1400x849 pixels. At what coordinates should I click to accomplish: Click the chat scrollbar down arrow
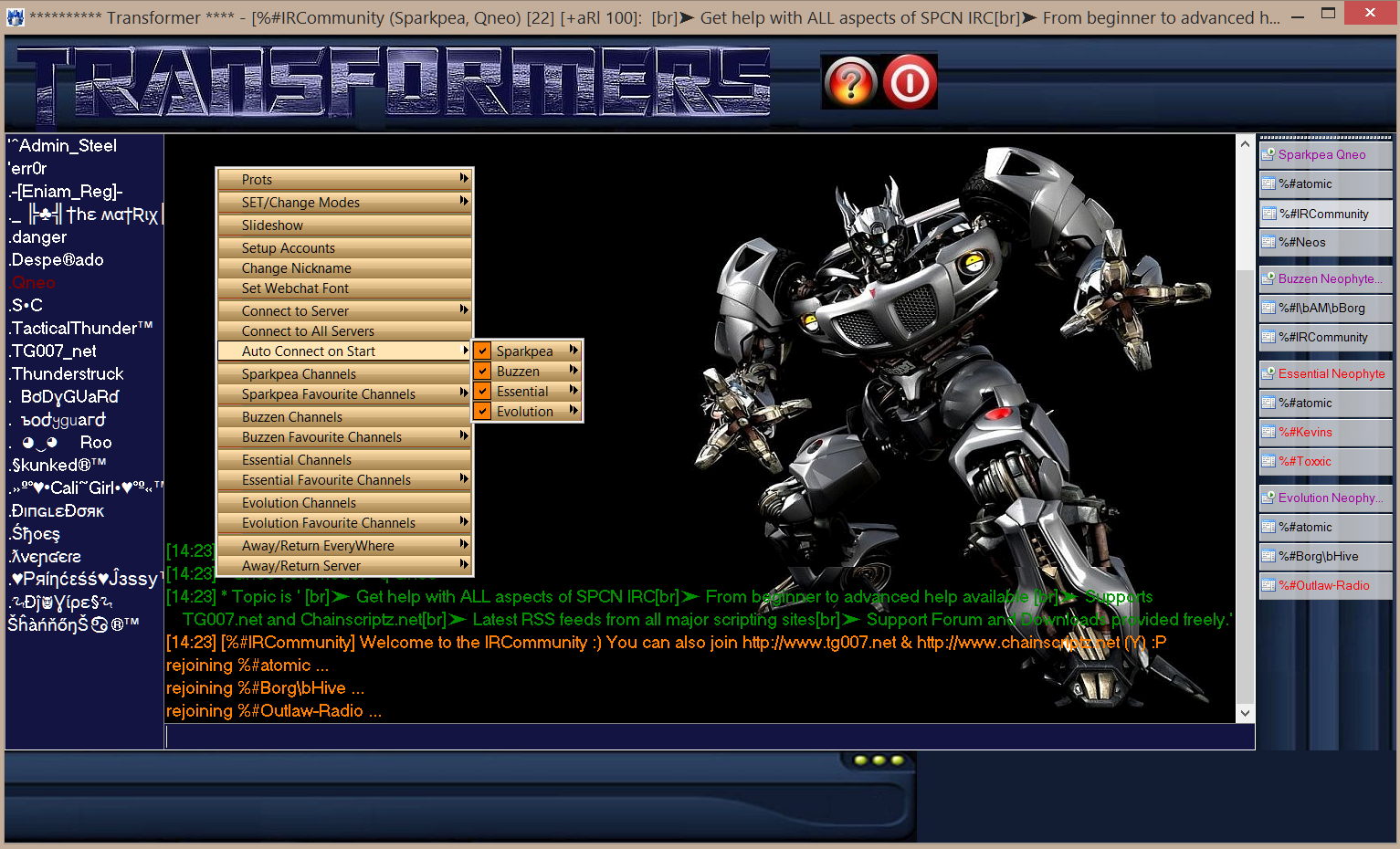point(1245,713)
